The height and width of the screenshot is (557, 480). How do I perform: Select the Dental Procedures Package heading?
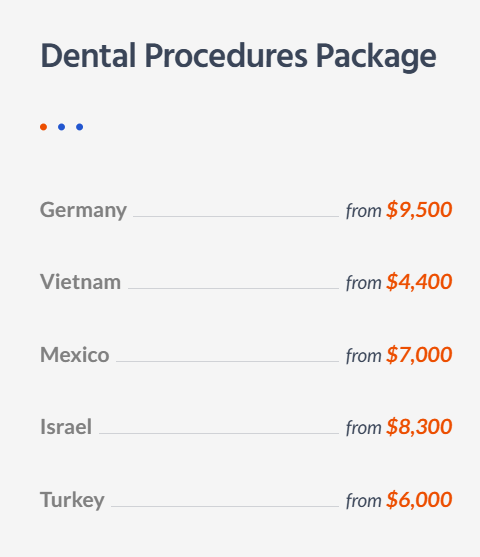click(x=238, y=56)
